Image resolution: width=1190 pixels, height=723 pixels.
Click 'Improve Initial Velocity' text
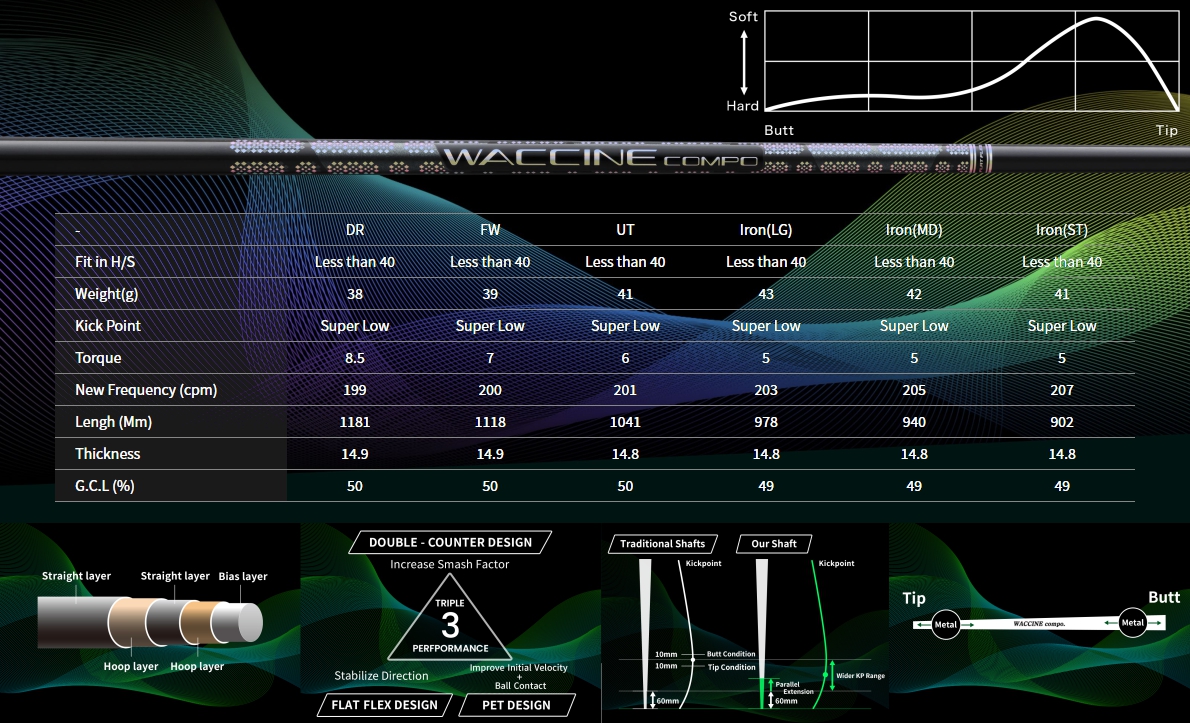pyautogui.click(x=518, y=668)
